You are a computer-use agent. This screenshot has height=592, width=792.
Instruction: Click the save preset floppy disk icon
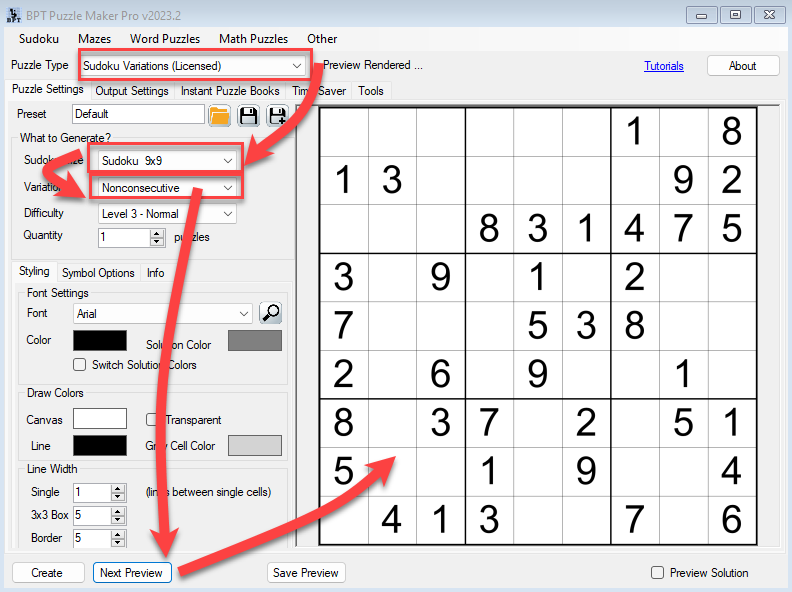(x=248, y=116)
